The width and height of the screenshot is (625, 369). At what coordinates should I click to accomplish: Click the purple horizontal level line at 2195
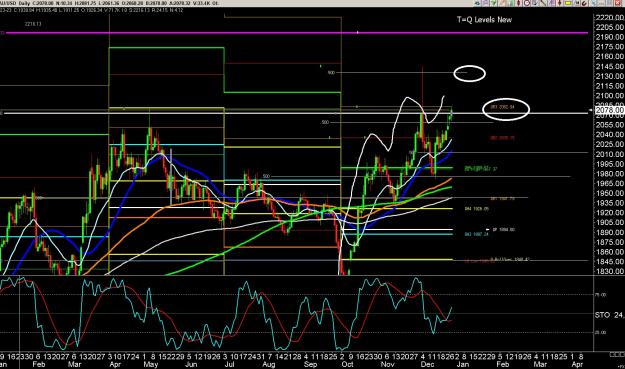297,33
